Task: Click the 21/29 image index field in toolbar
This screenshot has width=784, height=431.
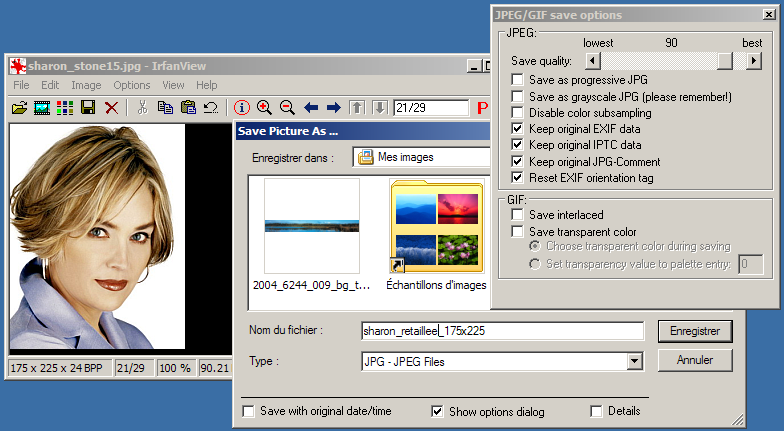Action: pos(431,108)
